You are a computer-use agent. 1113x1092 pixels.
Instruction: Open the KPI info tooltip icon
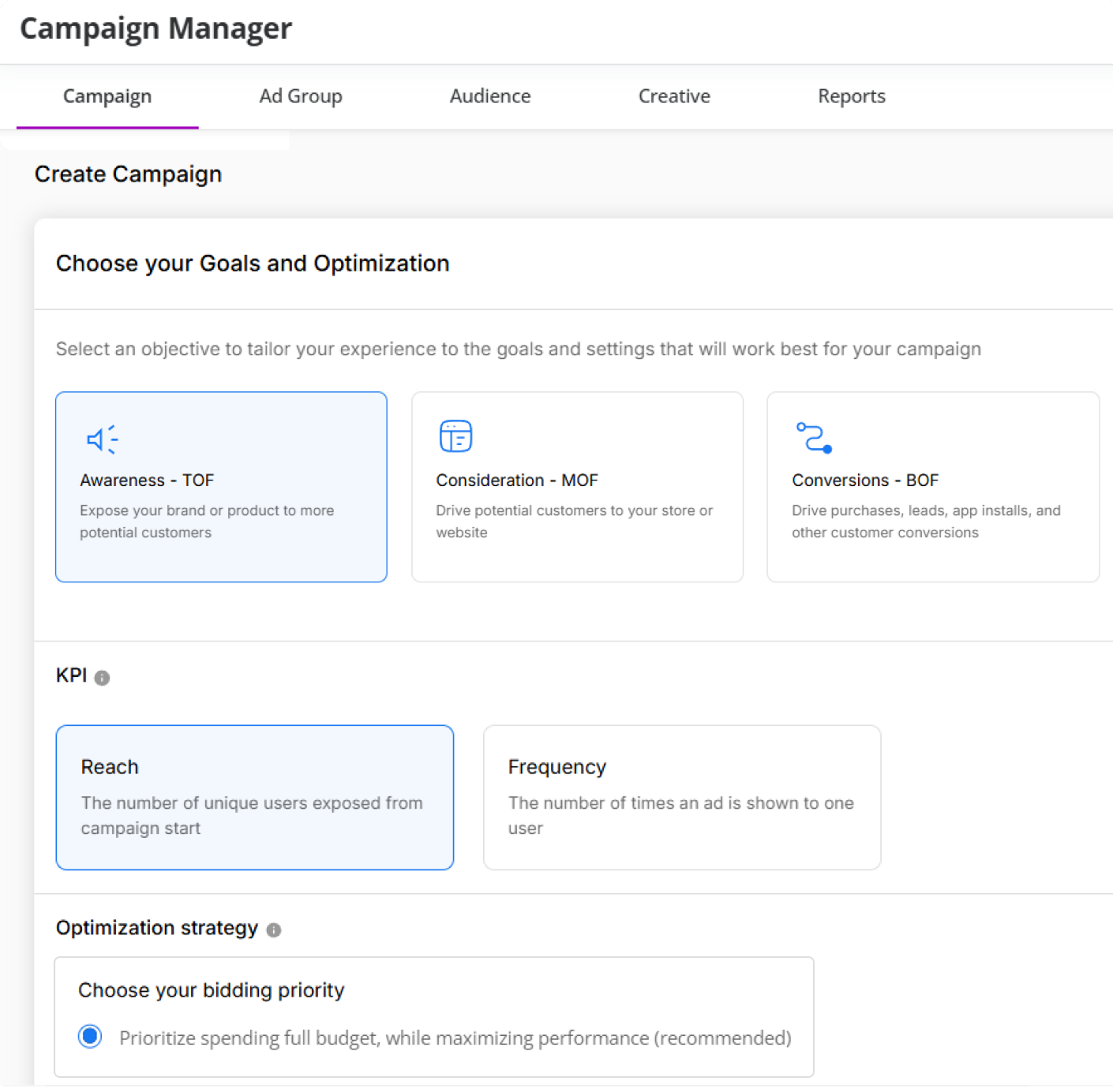pos(102,678)
